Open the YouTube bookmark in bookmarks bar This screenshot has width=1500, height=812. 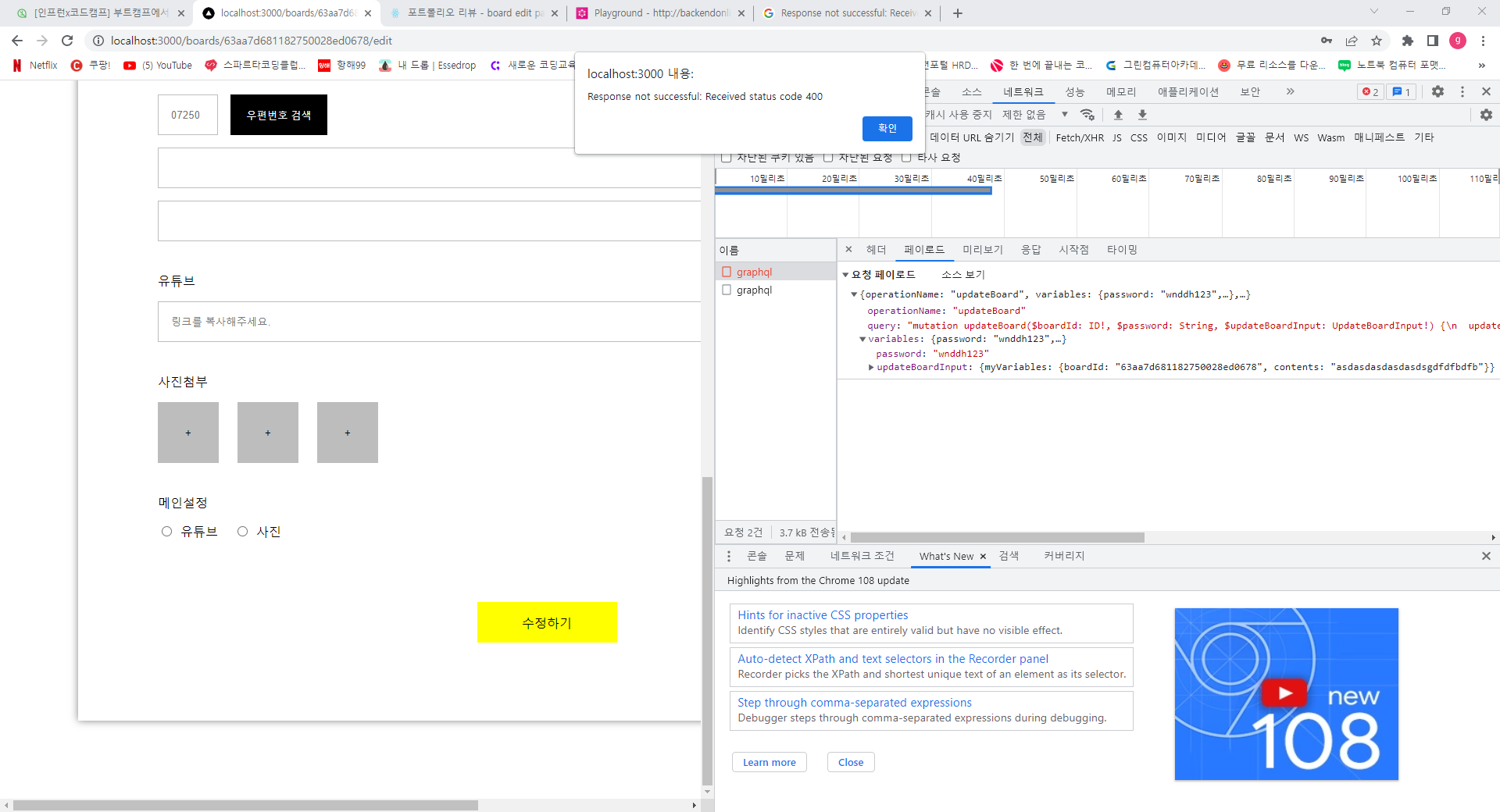(x=158, y=66)
